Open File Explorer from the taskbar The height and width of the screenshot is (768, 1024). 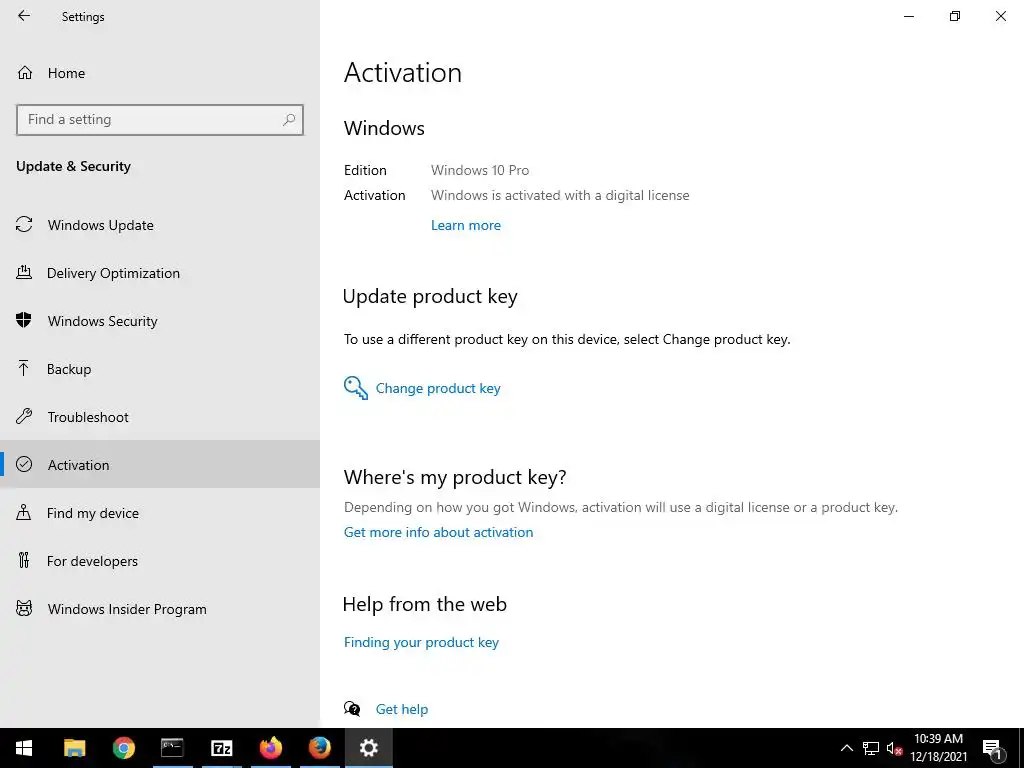point(74,748)
